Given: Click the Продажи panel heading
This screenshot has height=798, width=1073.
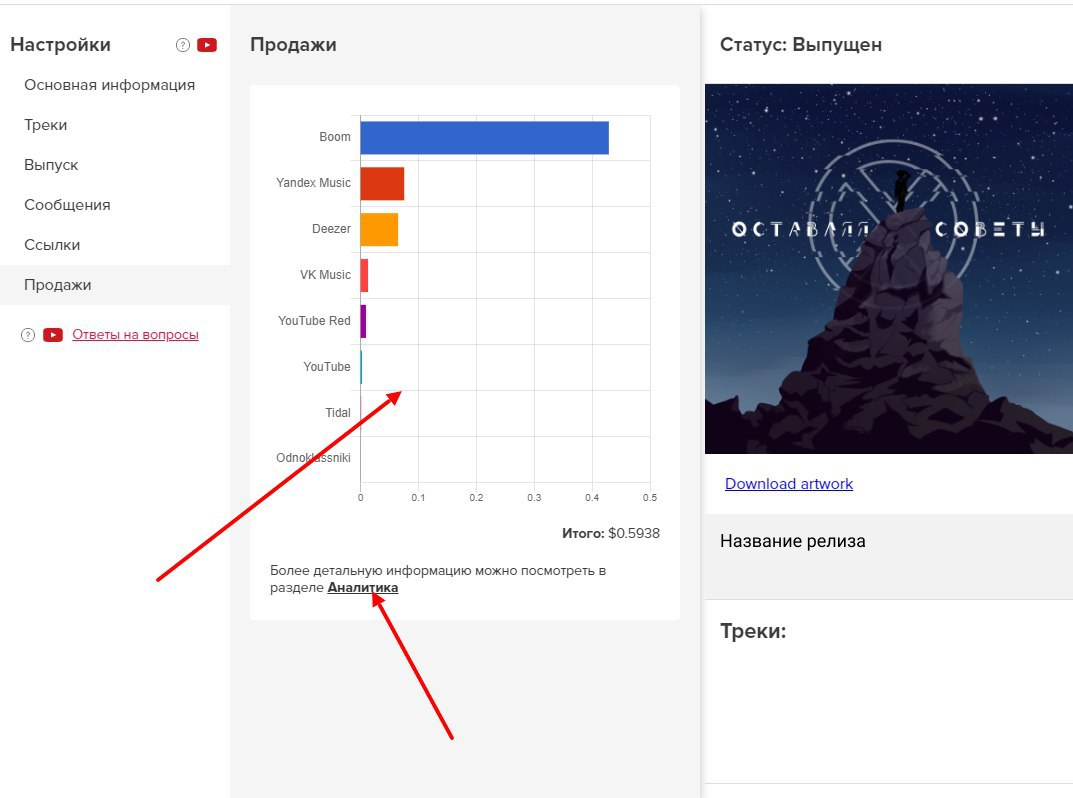Looking at the screenshot, I should pyautogui.click(x=293, y=45).
